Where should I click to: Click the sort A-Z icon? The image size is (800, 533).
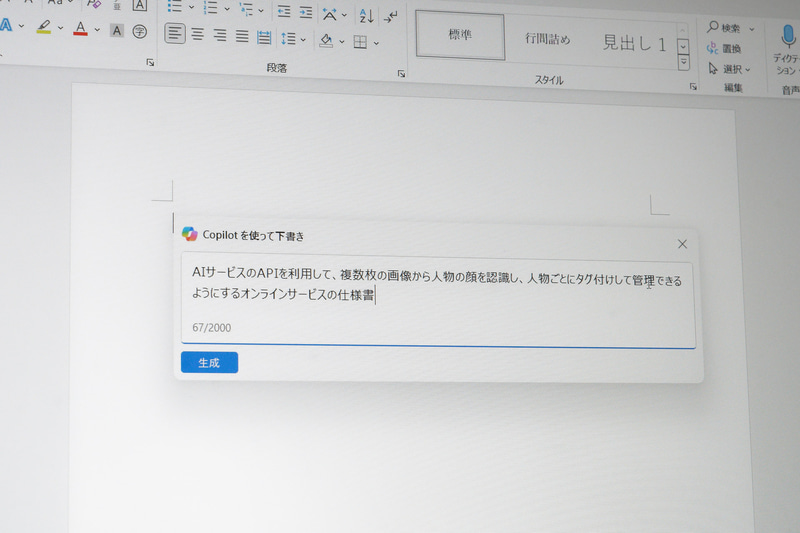click(x=366, y=16)
